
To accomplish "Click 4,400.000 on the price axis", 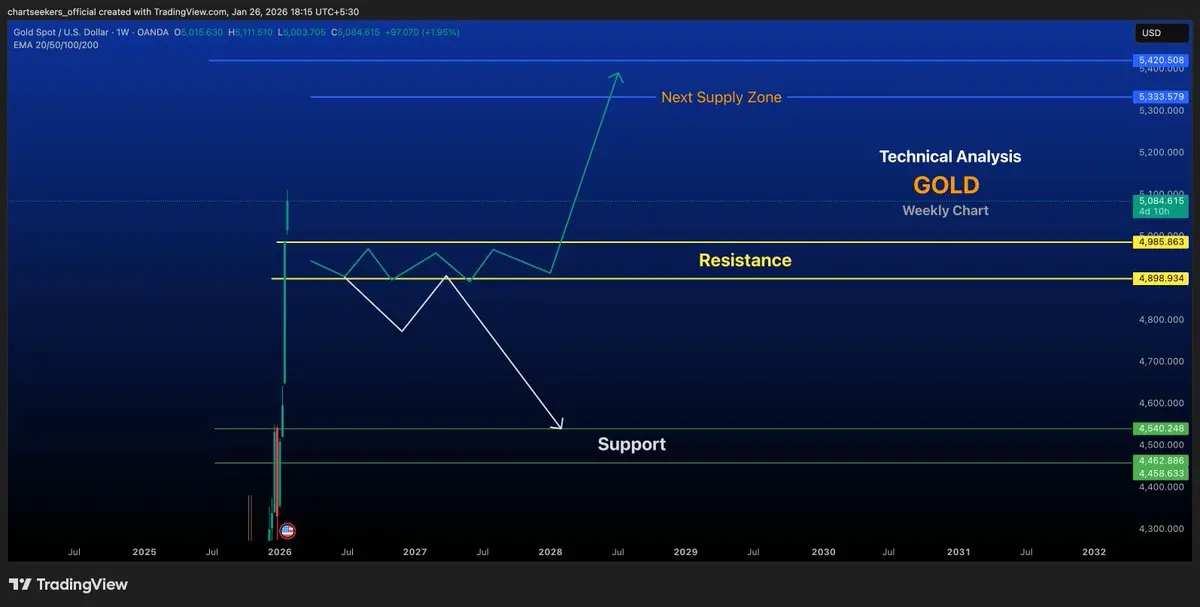I will point(1160,487).
